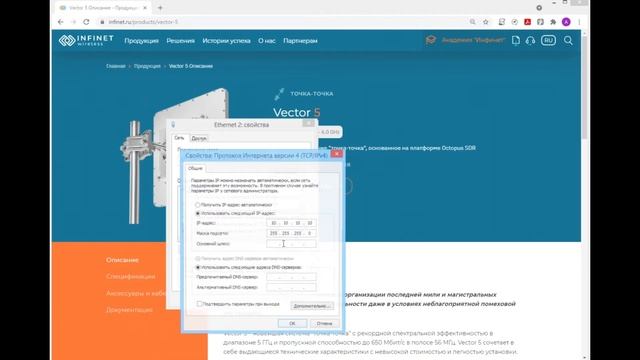Click the forward navigation arrow in the browser
640x360 pixels.
pos(73,22)
